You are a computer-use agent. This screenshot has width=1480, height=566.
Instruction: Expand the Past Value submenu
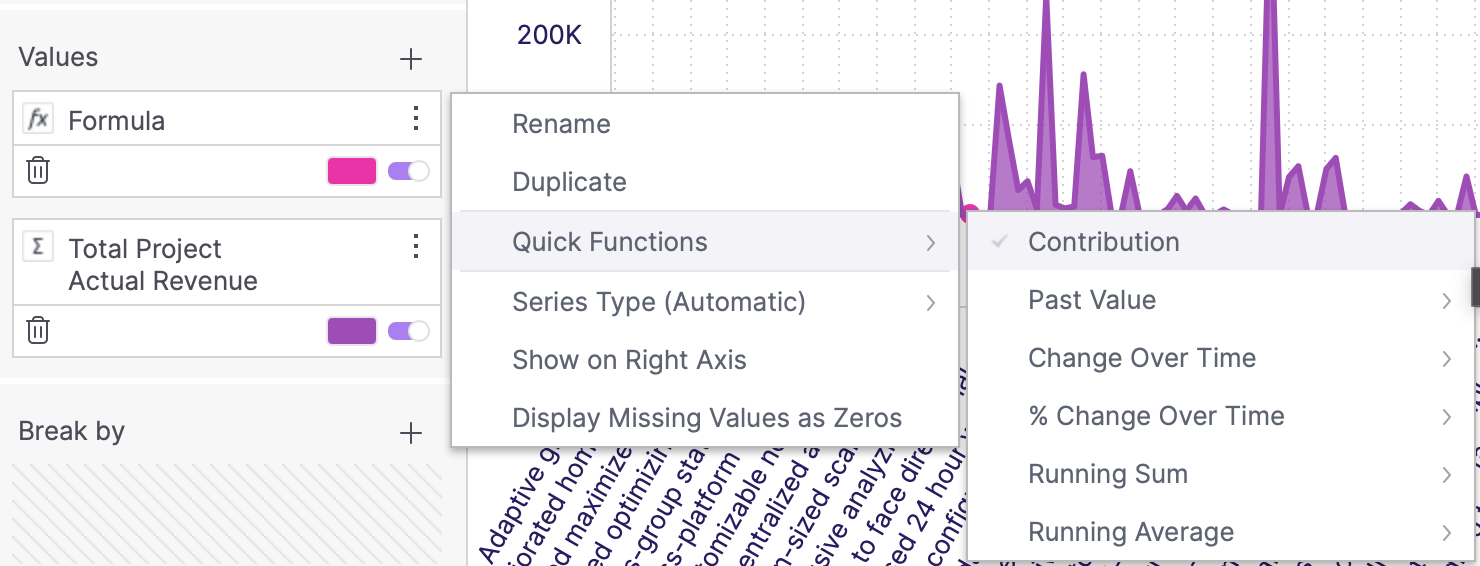pos(1220,300)
